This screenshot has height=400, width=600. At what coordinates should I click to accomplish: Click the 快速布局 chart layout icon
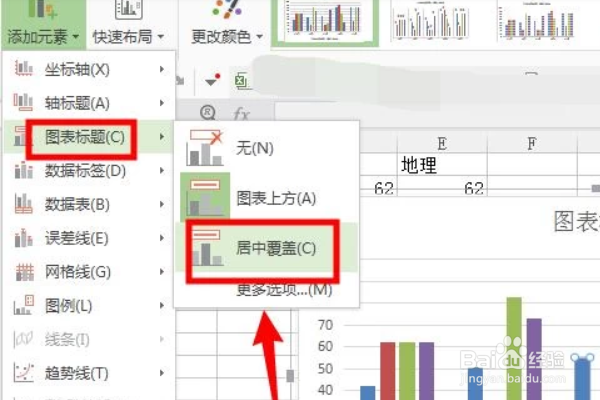(x=129, y=9)
